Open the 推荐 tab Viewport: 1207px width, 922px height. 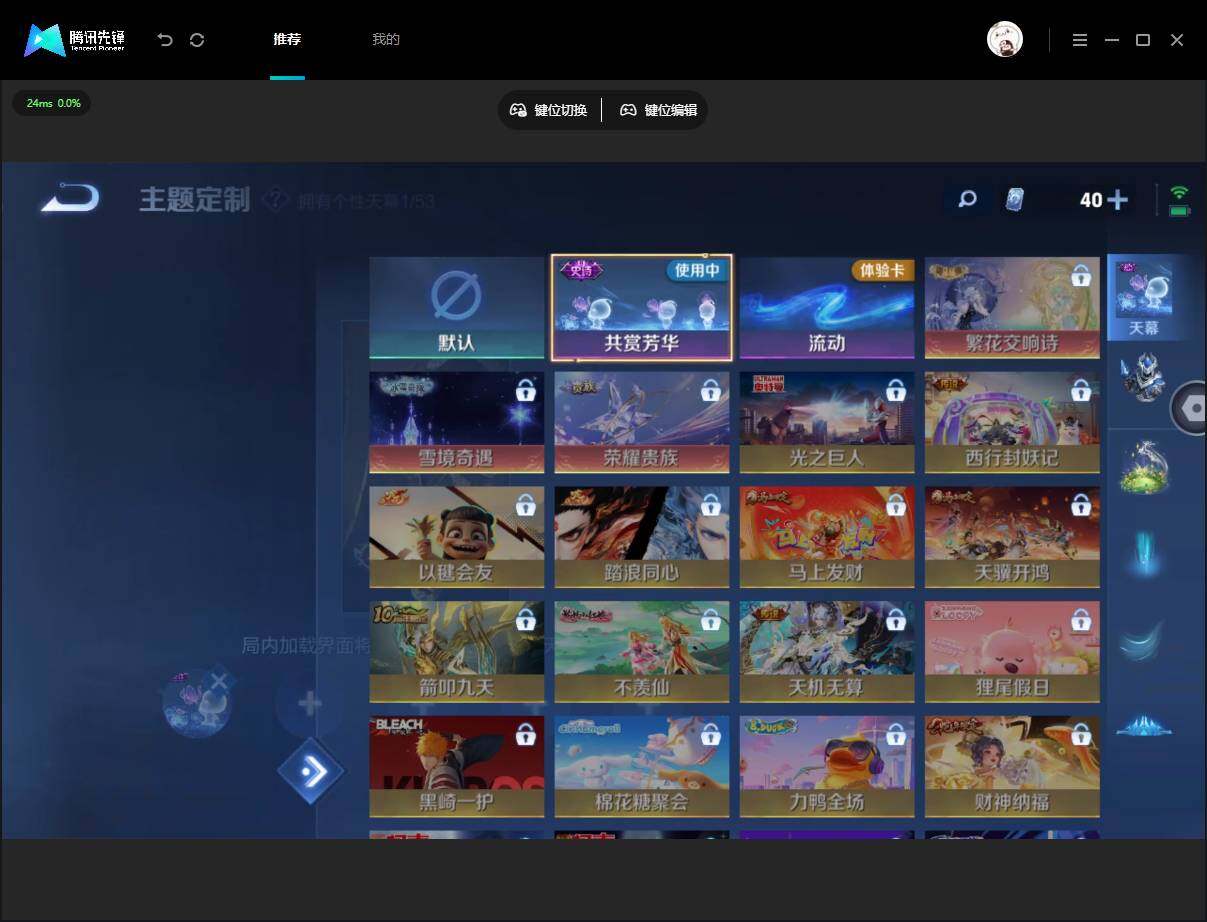click(287, 40)
